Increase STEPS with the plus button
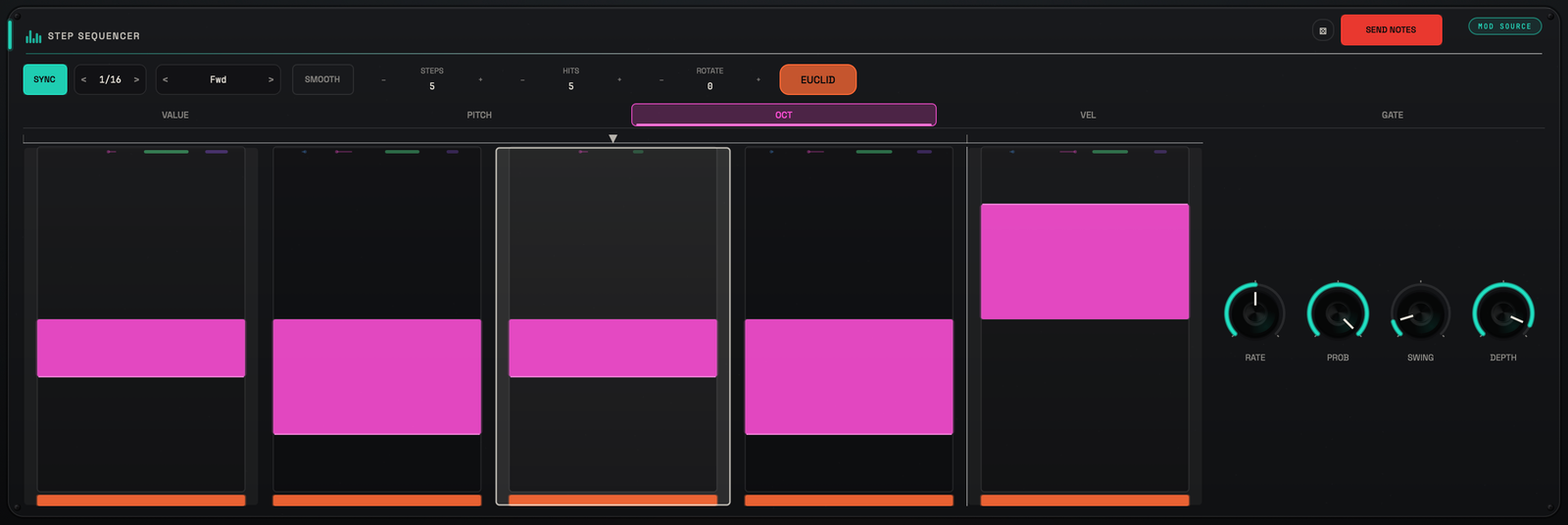Image resolution: width=1568 pixels, height=525 pixels. click(x=480, y=79)
